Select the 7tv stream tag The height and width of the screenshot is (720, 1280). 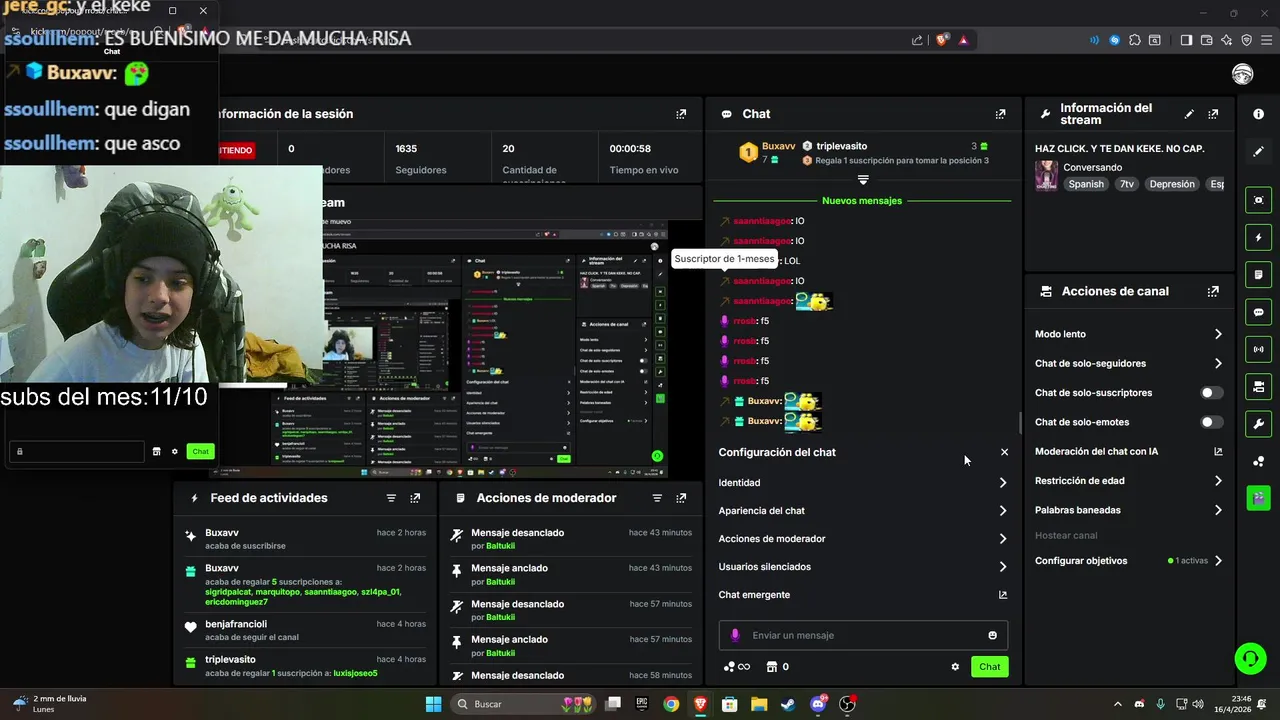coord(1127,184)
